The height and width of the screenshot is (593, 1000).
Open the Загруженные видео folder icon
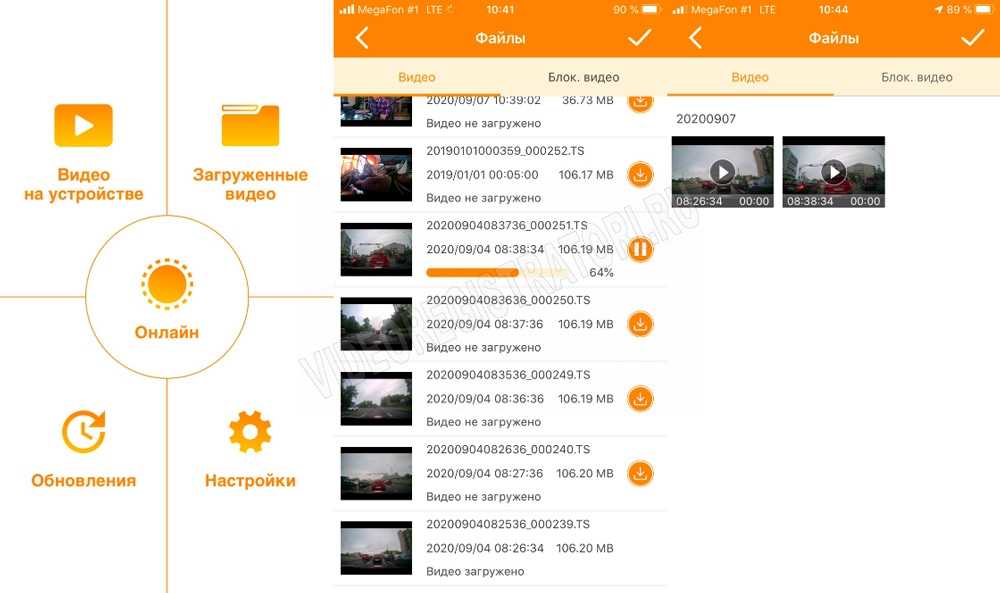(250, 125)
